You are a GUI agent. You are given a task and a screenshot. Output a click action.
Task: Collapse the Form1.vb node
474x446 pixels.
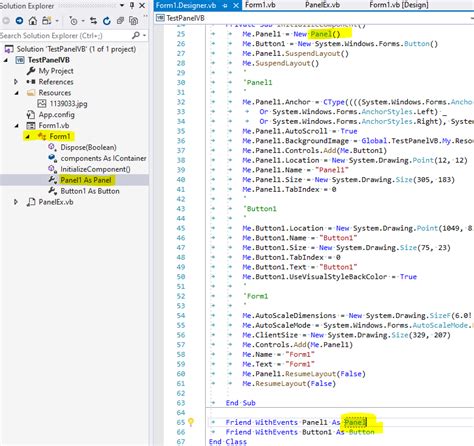pyautogui.click(x=16, y=126)
